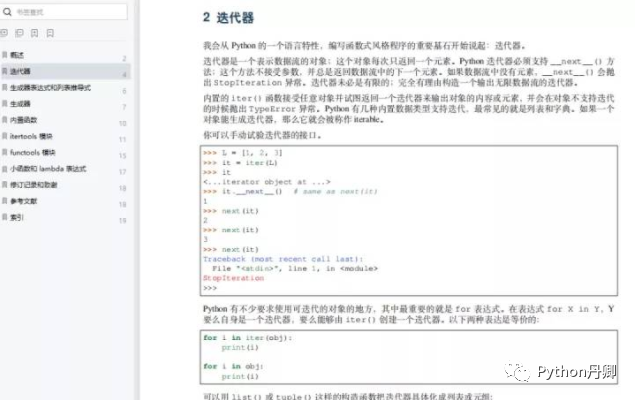This screenshot has height=400, width=637.
Task: Click "for i in iter(obj):" code line
Action: point(248,338)
